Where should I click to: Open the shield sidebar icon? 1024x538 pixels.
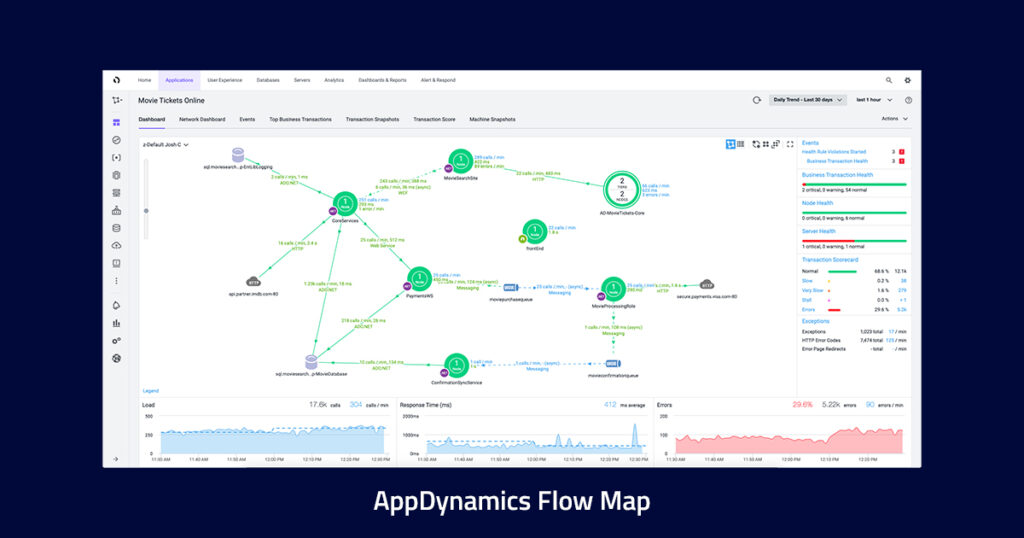point(116,175)
